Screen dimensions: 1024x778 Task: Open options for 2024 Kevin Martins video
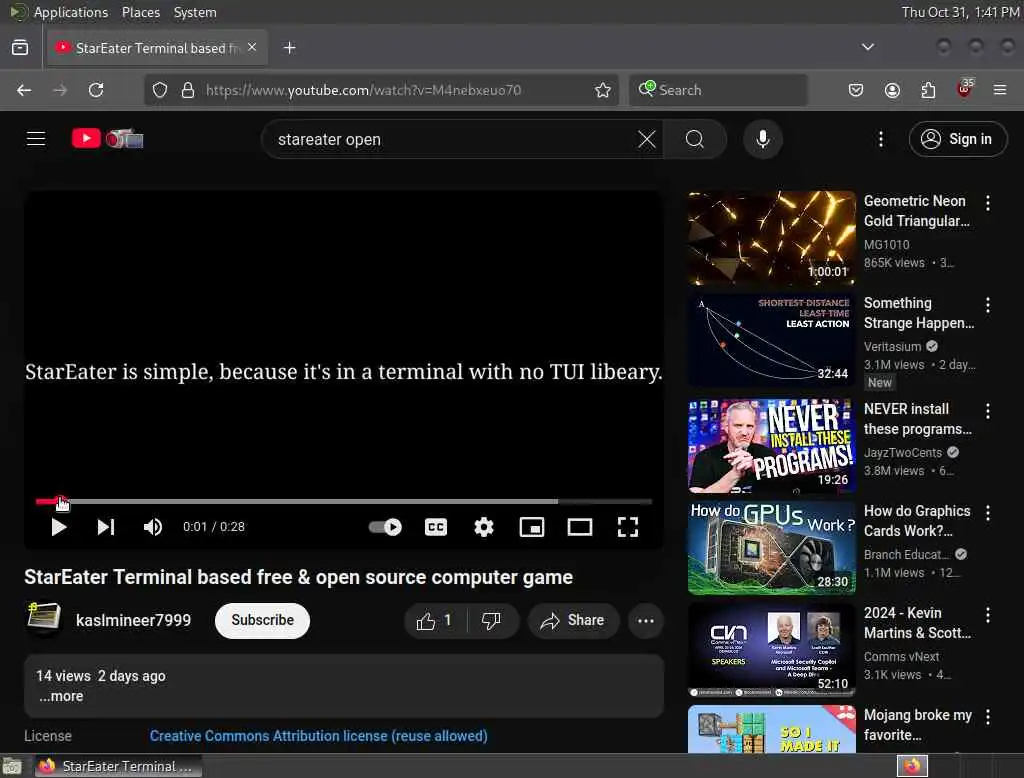988,615
